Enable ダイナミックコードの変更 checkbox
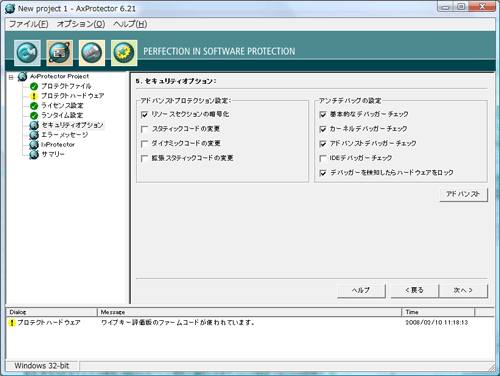The height and width of the screenshot is (376, 500). click(x=144, y=144)
